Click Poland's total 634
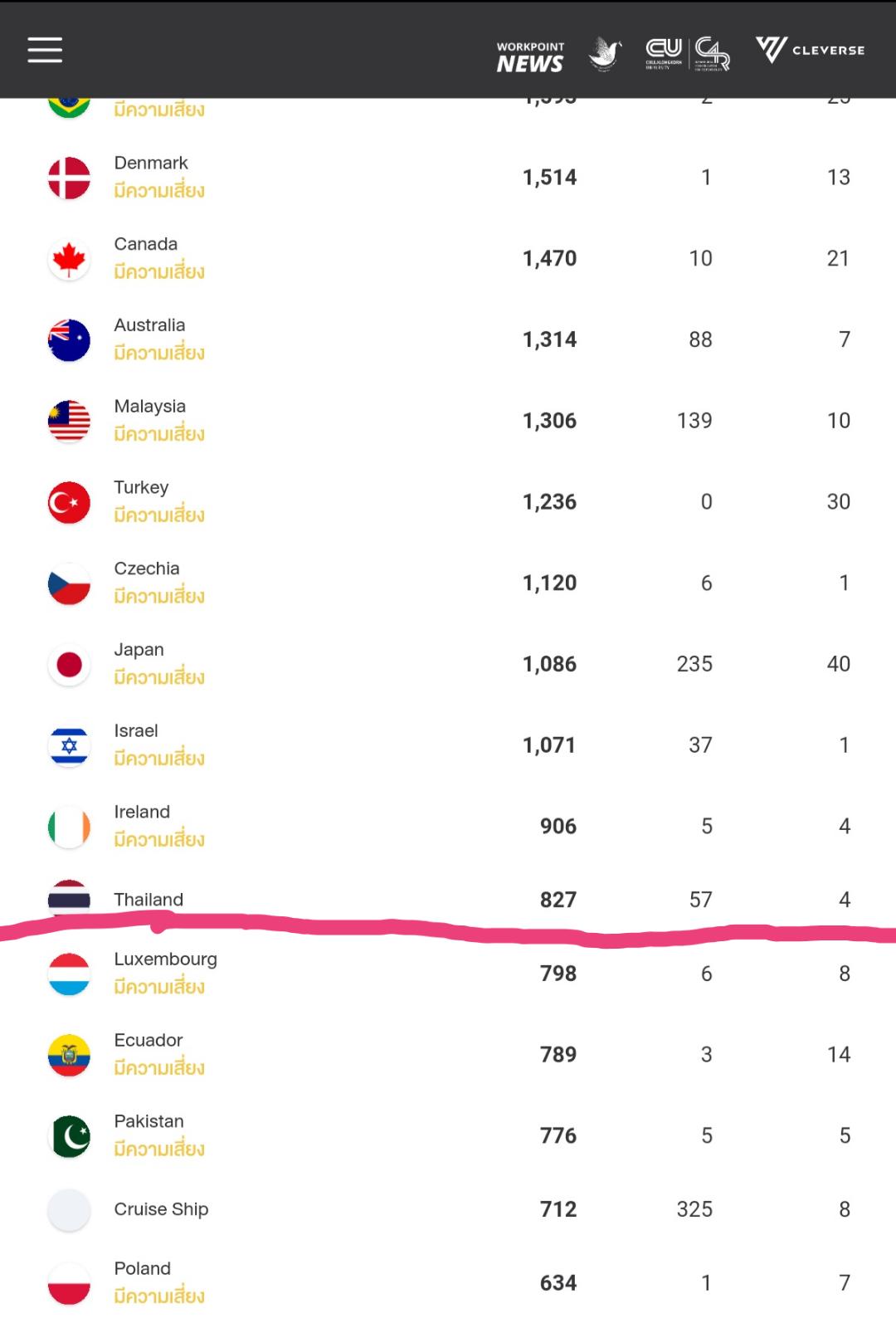Viewport: 896px width, 1328px height. 558,1283
